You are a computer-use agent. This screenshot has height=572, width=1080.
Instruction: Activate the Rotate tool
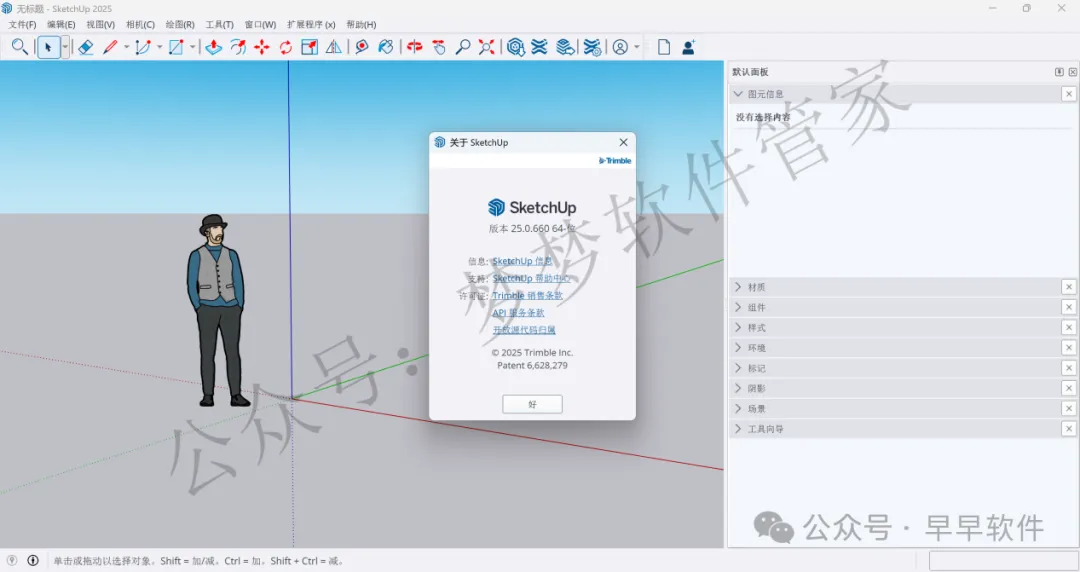285,47
